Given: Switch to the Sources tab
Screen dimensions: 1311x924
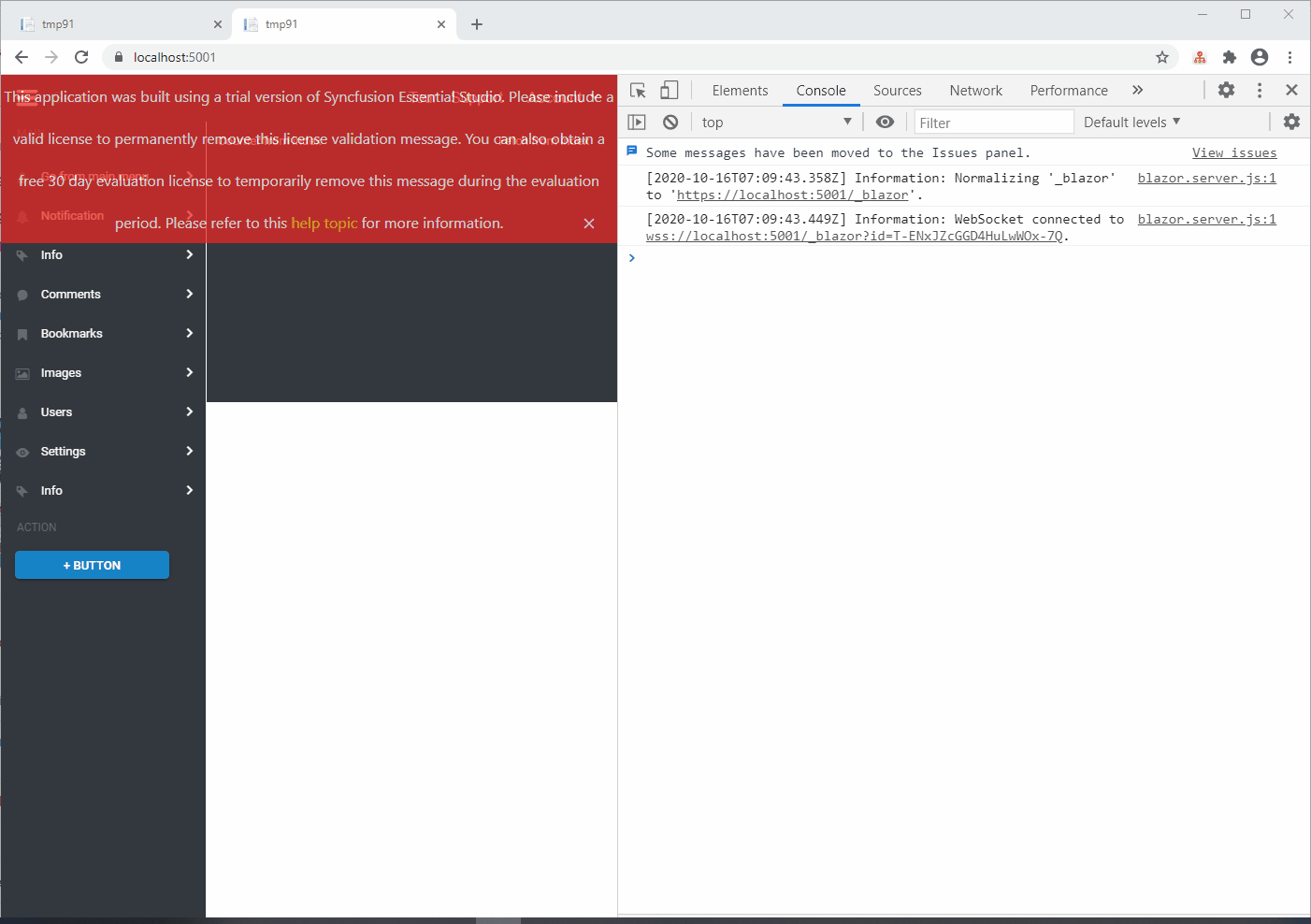Looking at the screenshot, I should [x=897, y=91].
